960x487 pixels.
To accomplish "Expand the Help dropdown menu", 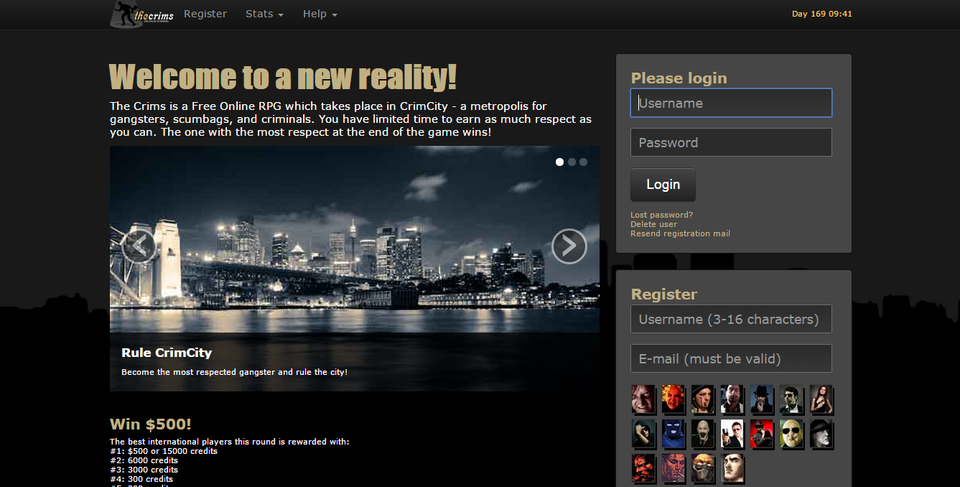I will pyautogui.click(x=320, y=14).
